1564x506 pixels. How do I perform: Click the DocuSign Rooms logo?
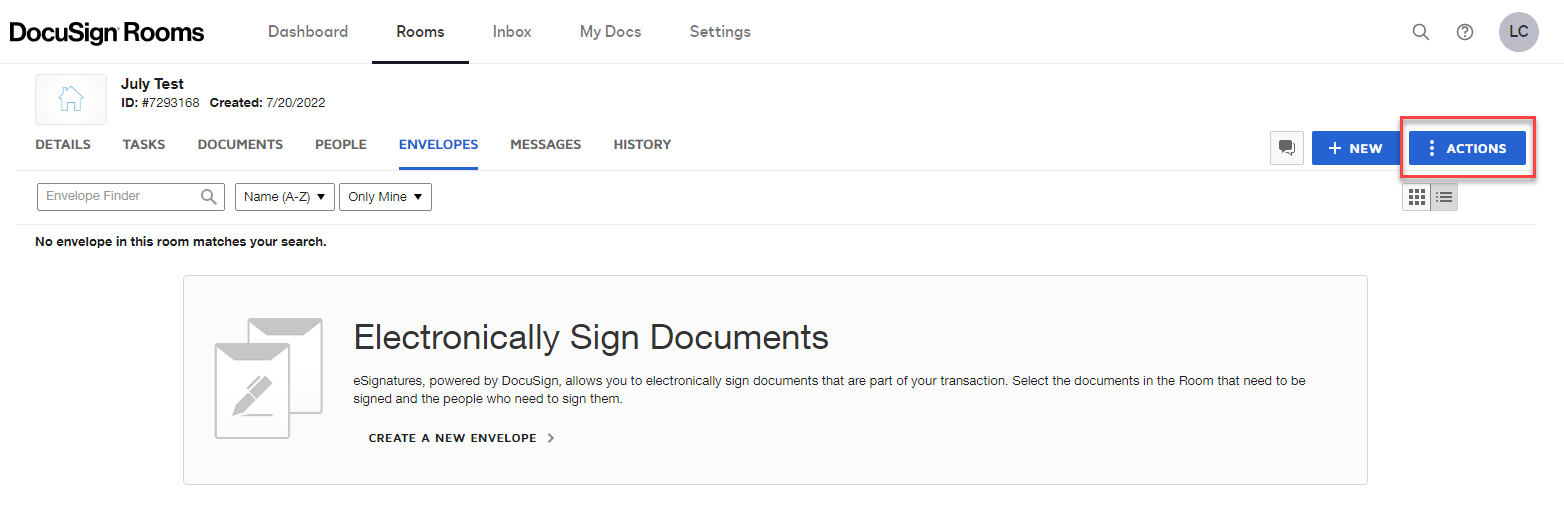point(107,32)
